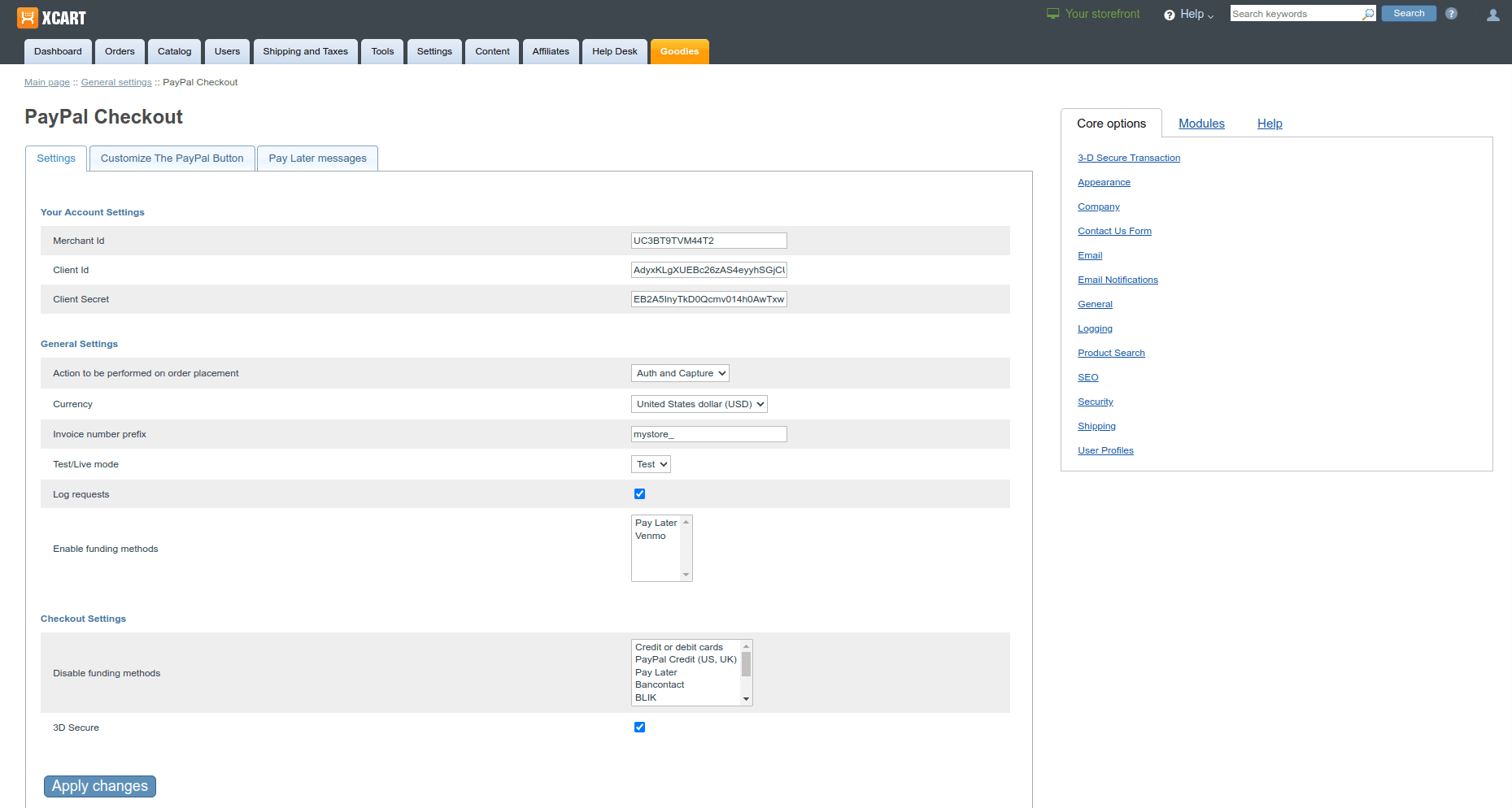Viewport: 1512px width, 808px height.
Task: Click the magnifying glass in search box
Action: (x=1368, y=14)
